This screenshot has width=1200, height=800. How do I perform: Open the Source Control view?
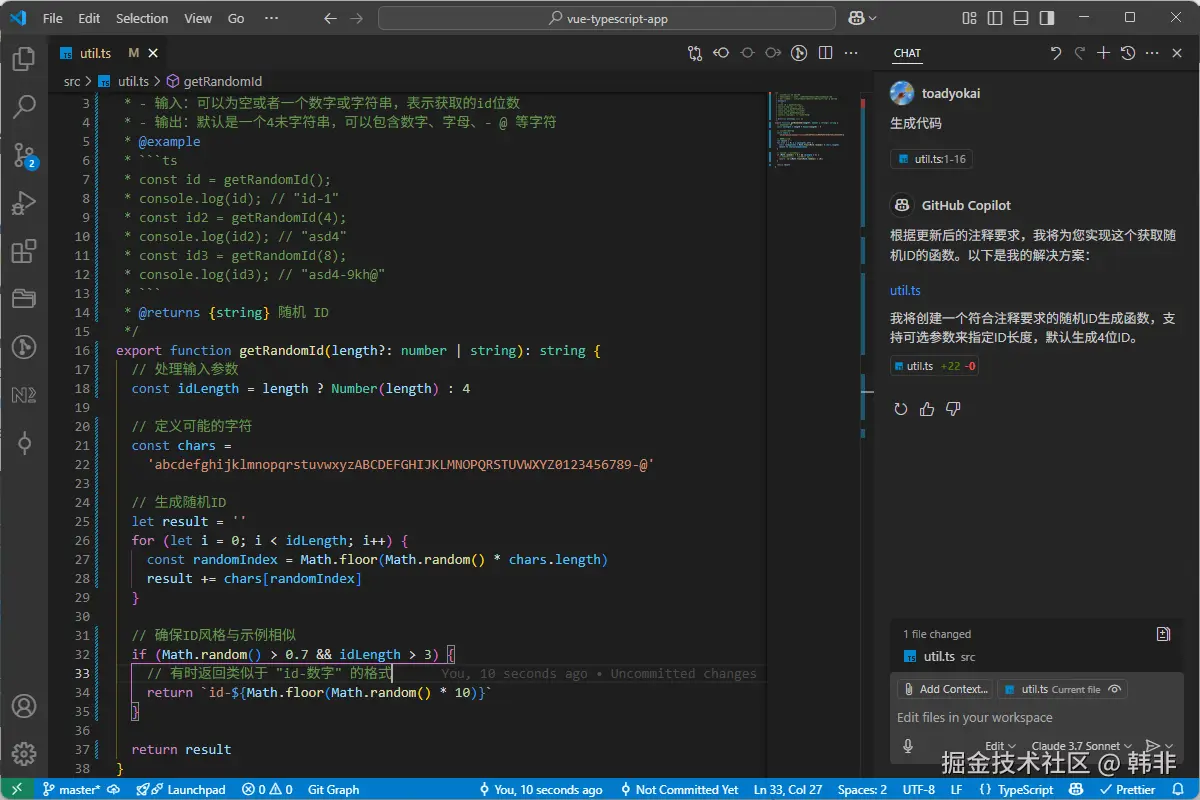click(x=24, y=154)
